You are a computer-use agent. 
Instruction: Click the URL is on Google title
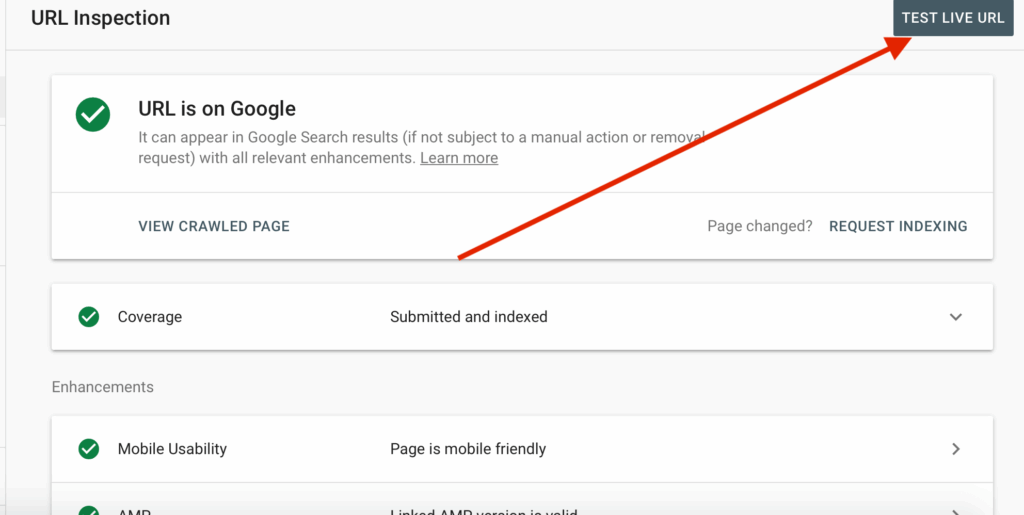217,109
